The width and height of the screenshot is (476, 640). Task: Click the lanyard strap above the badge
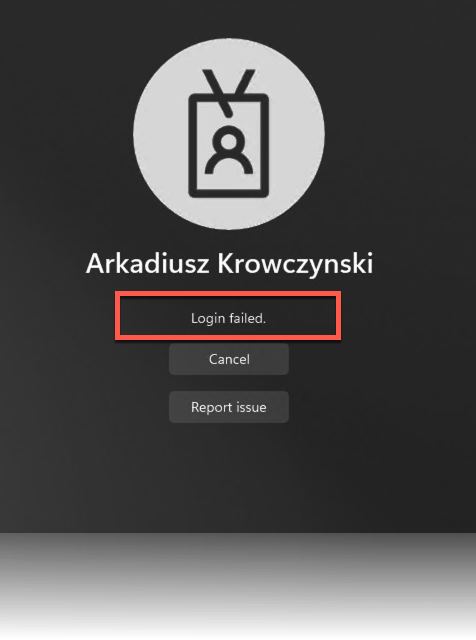tap(229, 91)
